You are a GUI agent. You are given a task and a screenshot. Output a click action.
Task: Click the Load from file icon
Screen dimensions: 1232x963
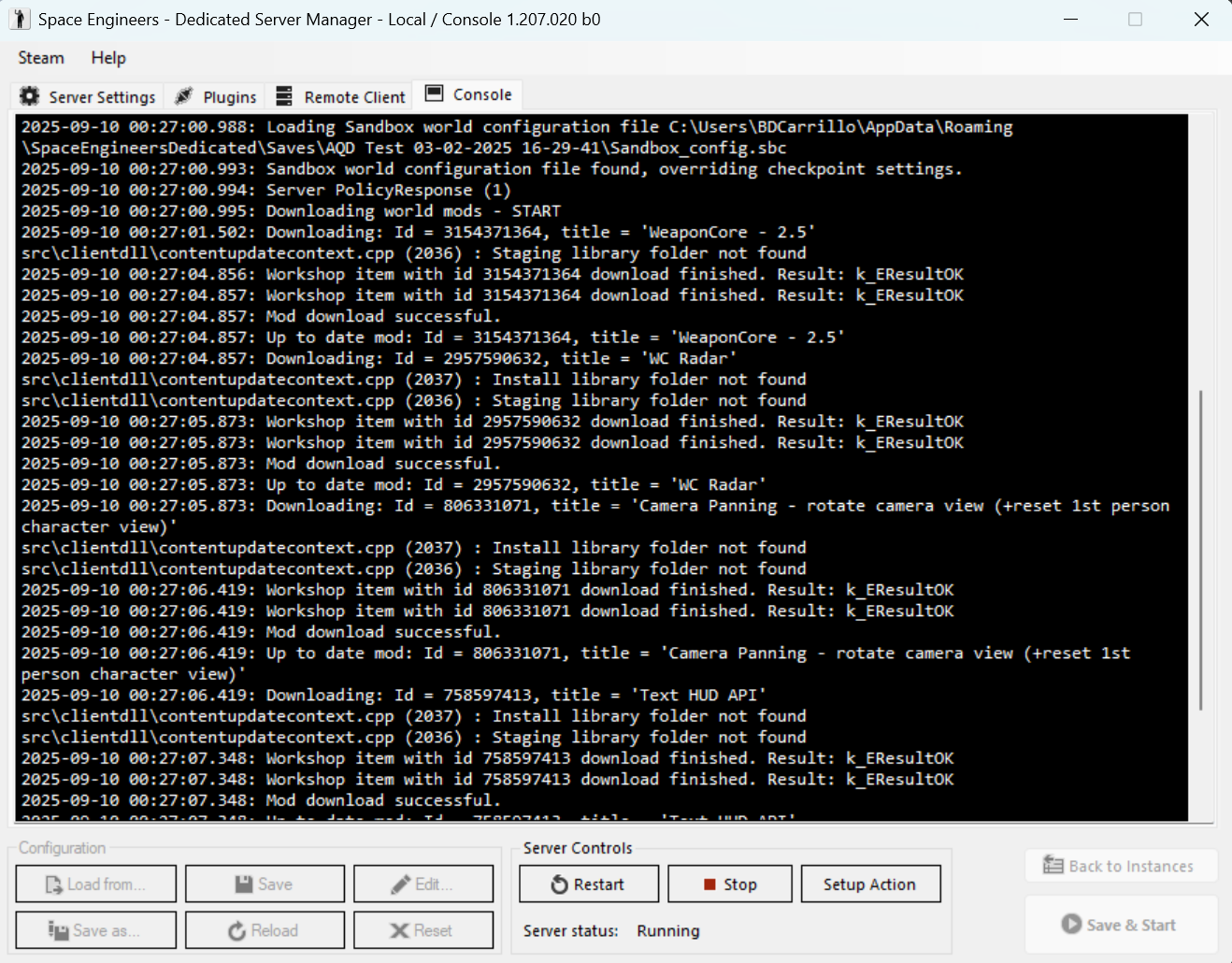(54, 884)
